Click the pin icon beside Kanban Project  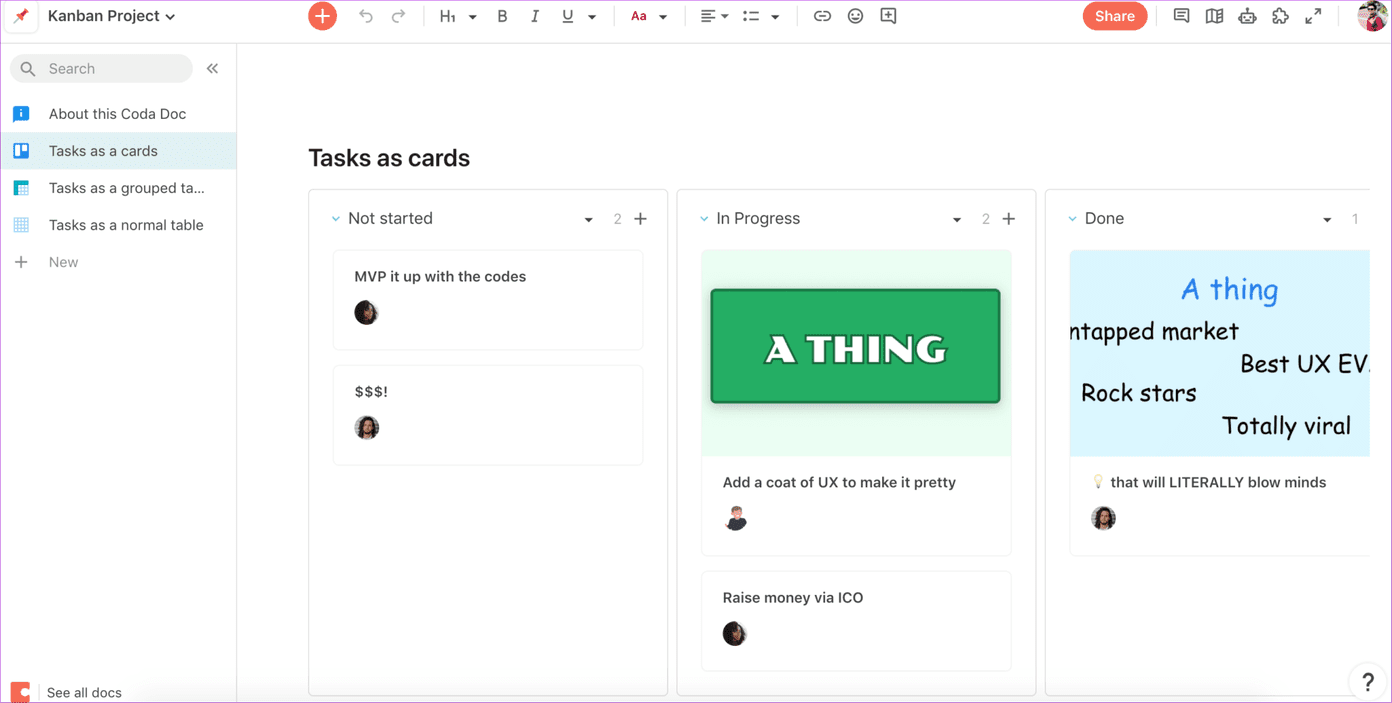point(21,16)
